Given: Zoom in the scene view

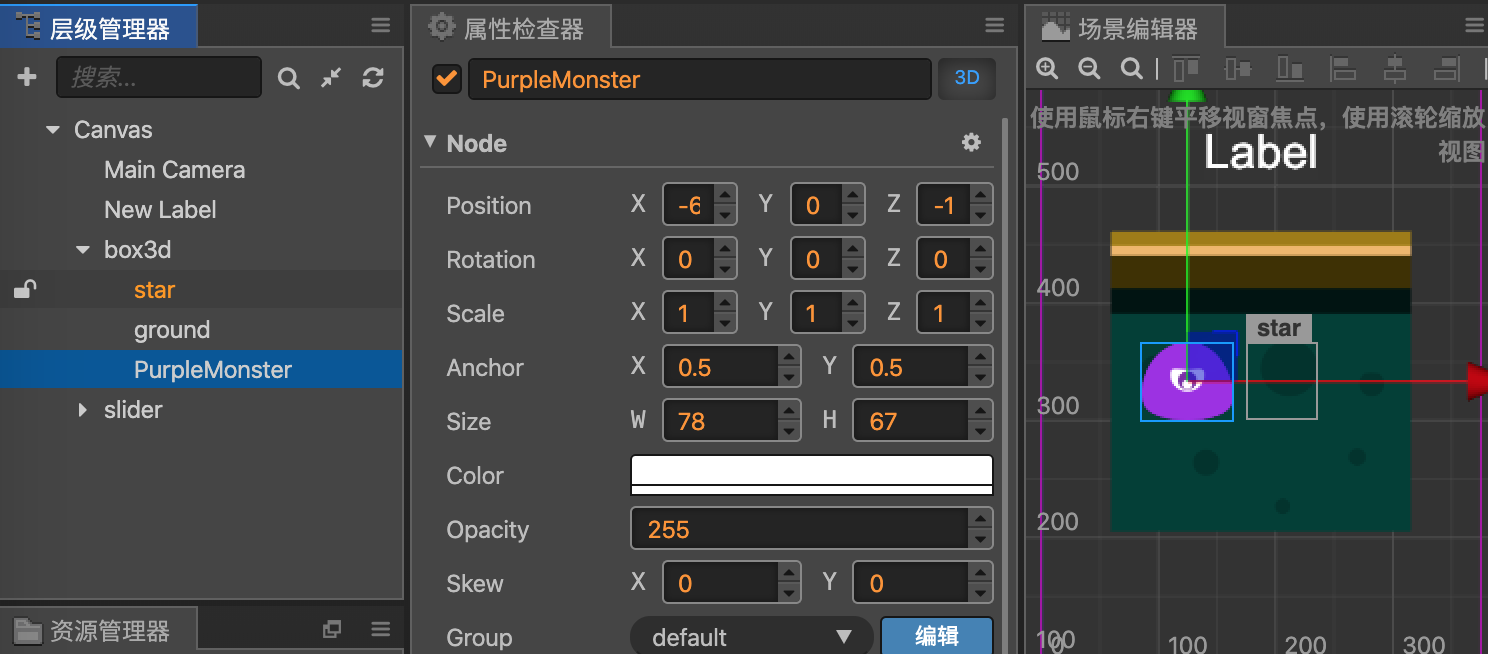Looking at the screenshot, I should pos(1047,68).
